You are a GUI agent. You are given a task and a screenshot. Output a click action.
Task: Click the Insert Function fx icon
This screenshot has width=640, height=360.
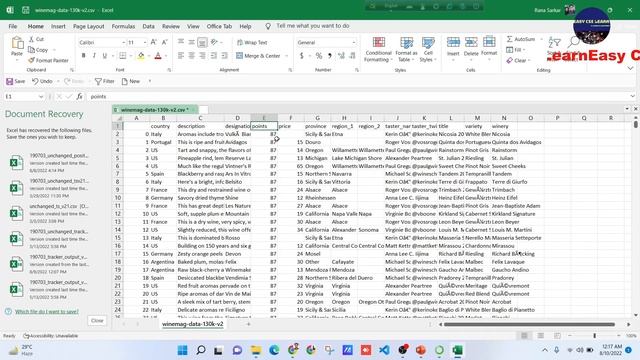click(x=80, y=96)
